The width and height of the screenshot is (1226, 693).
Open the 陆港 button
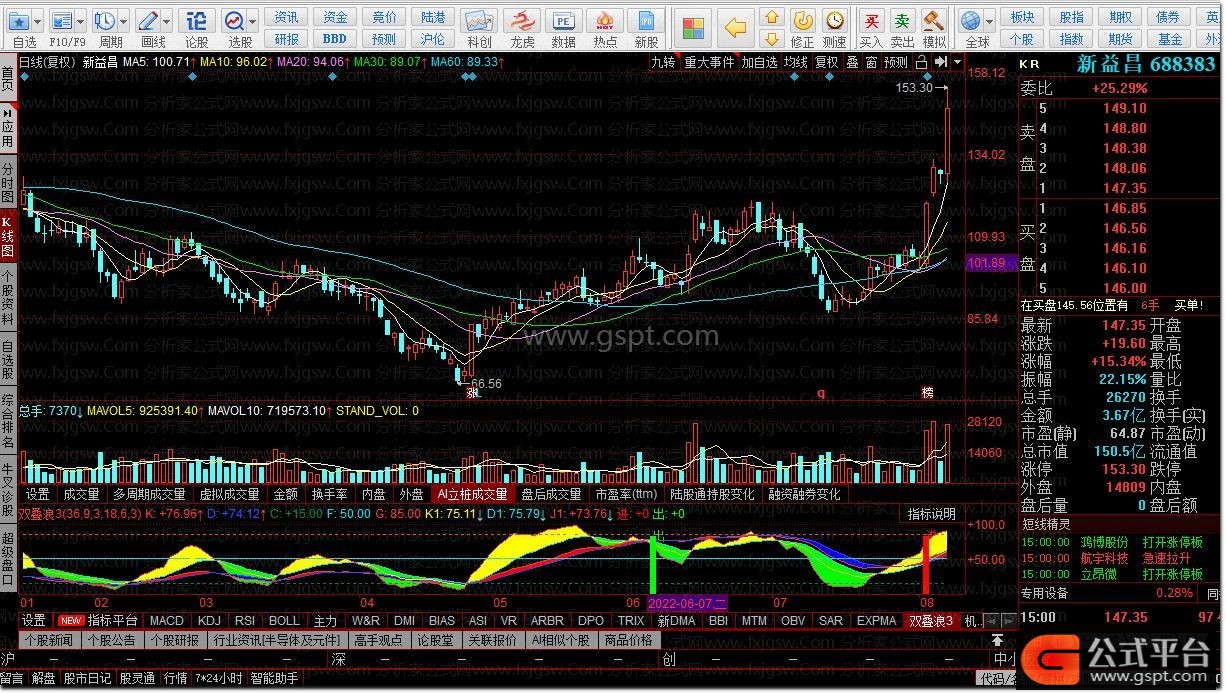click(x=433, y=17)
